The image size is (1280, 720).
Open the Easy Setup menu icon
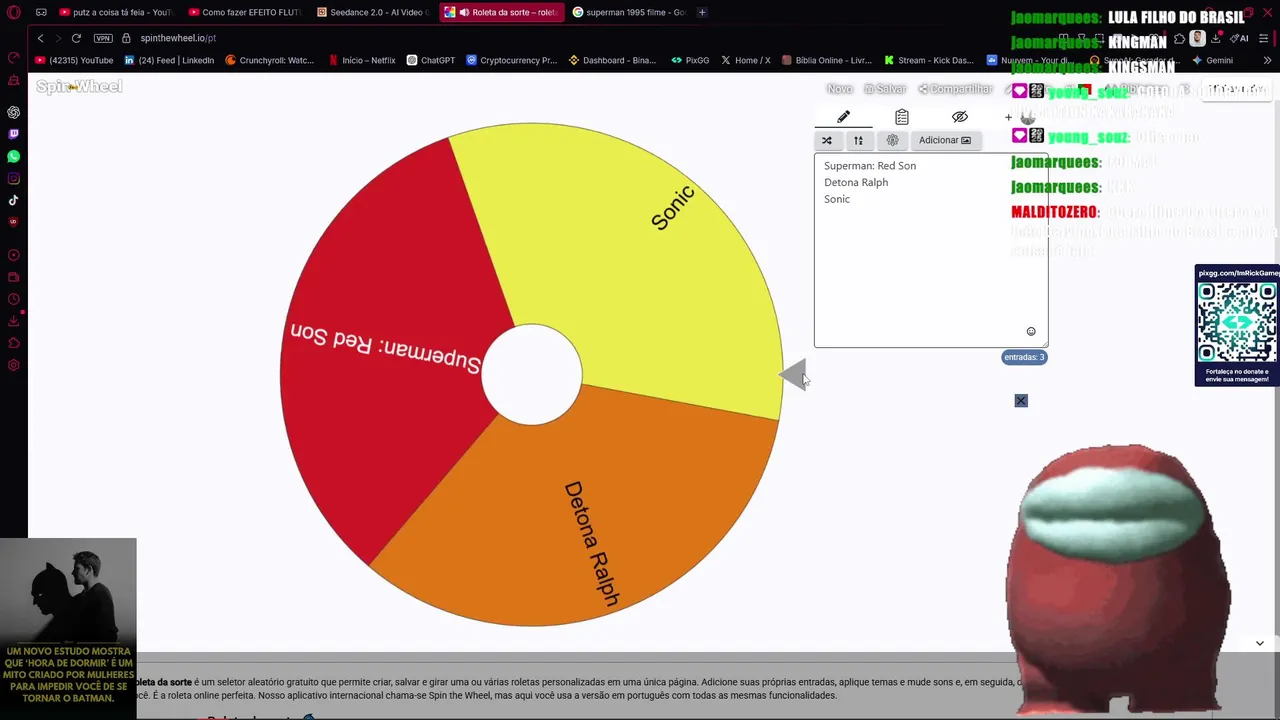click(1264, 38)
